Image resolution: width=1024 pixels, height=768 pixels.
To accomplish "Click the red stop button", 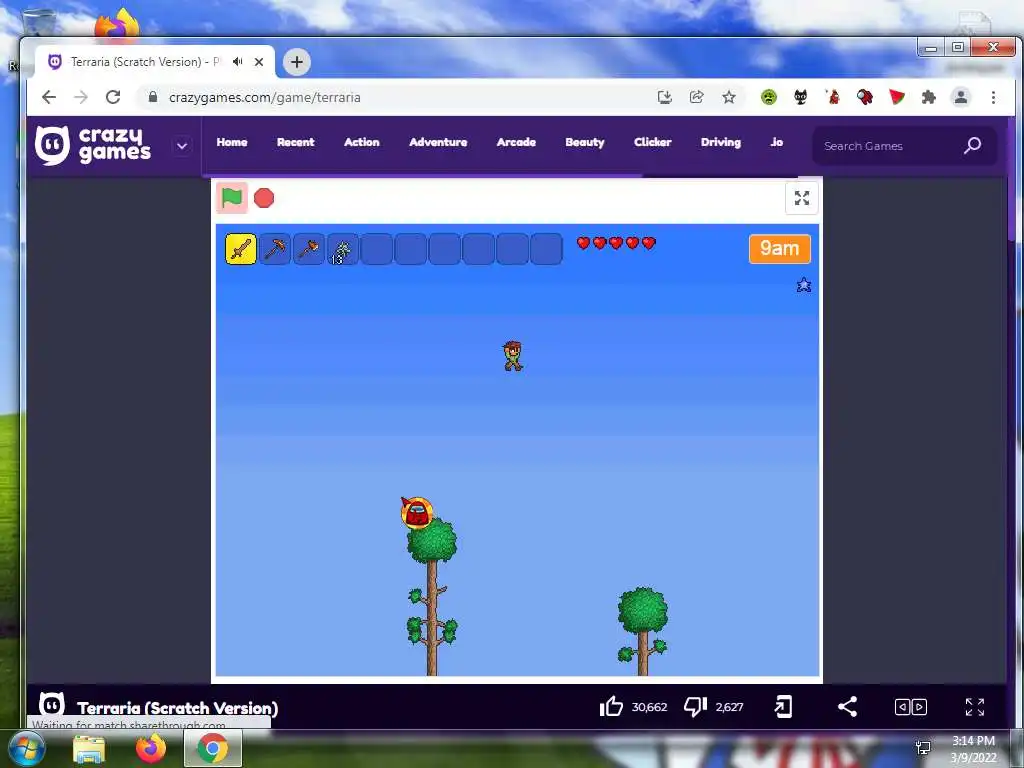I will point(264,198).
